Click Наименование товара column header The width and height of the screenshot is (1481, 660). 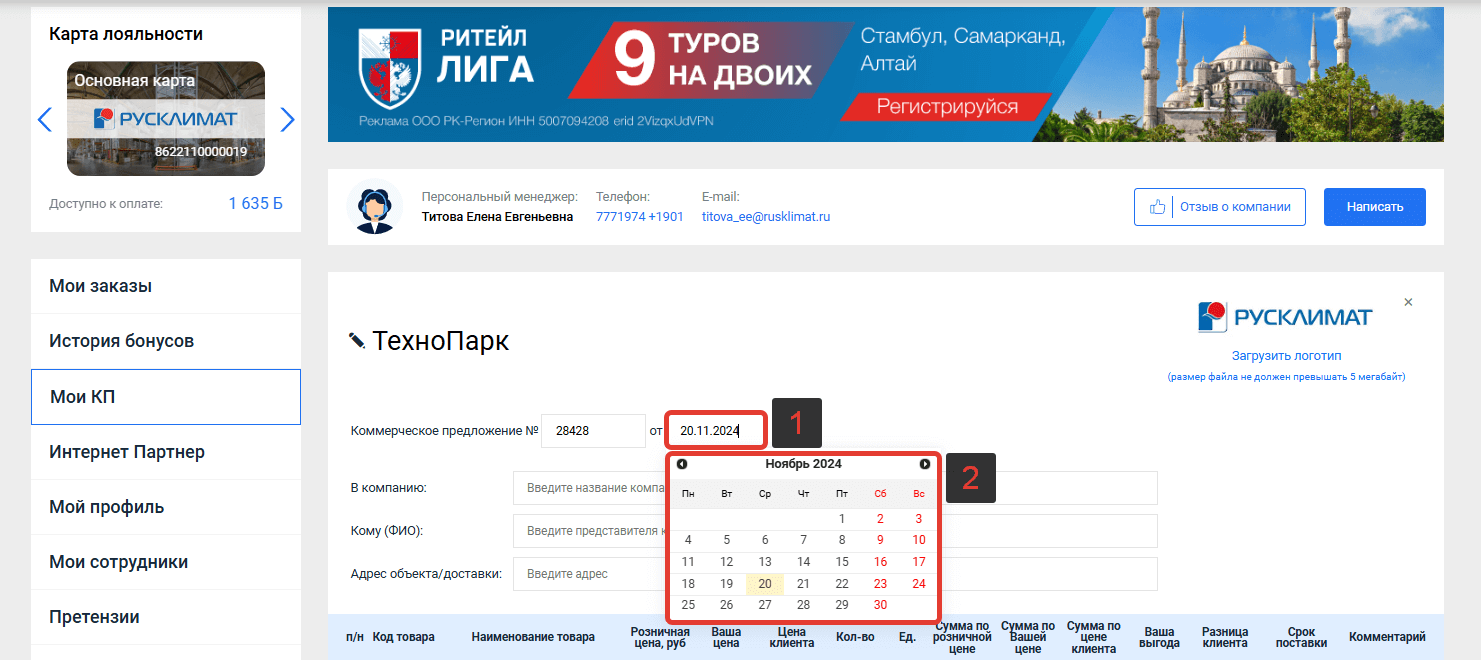[x=533, y=637]
